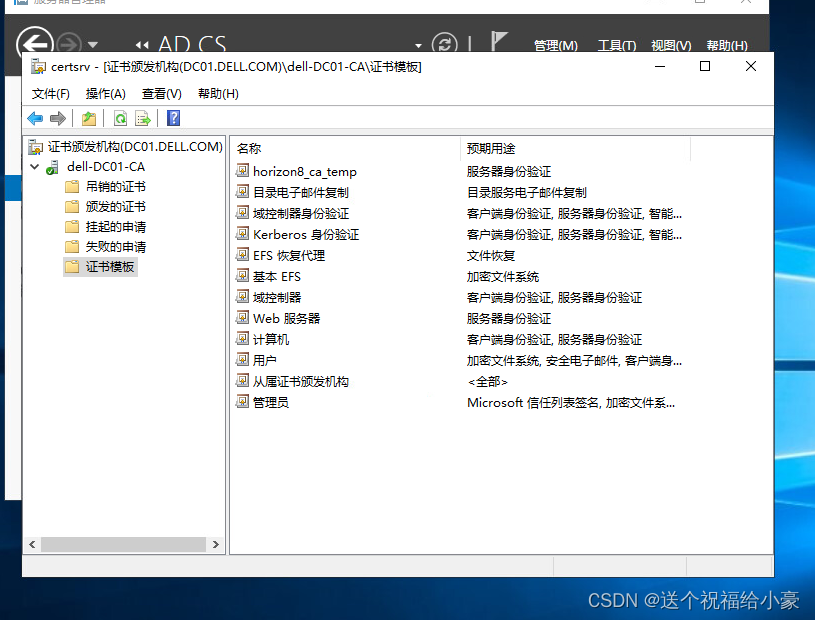Select the Web 服务器 template name
815x620 pixels.
[x=286, y=319]
